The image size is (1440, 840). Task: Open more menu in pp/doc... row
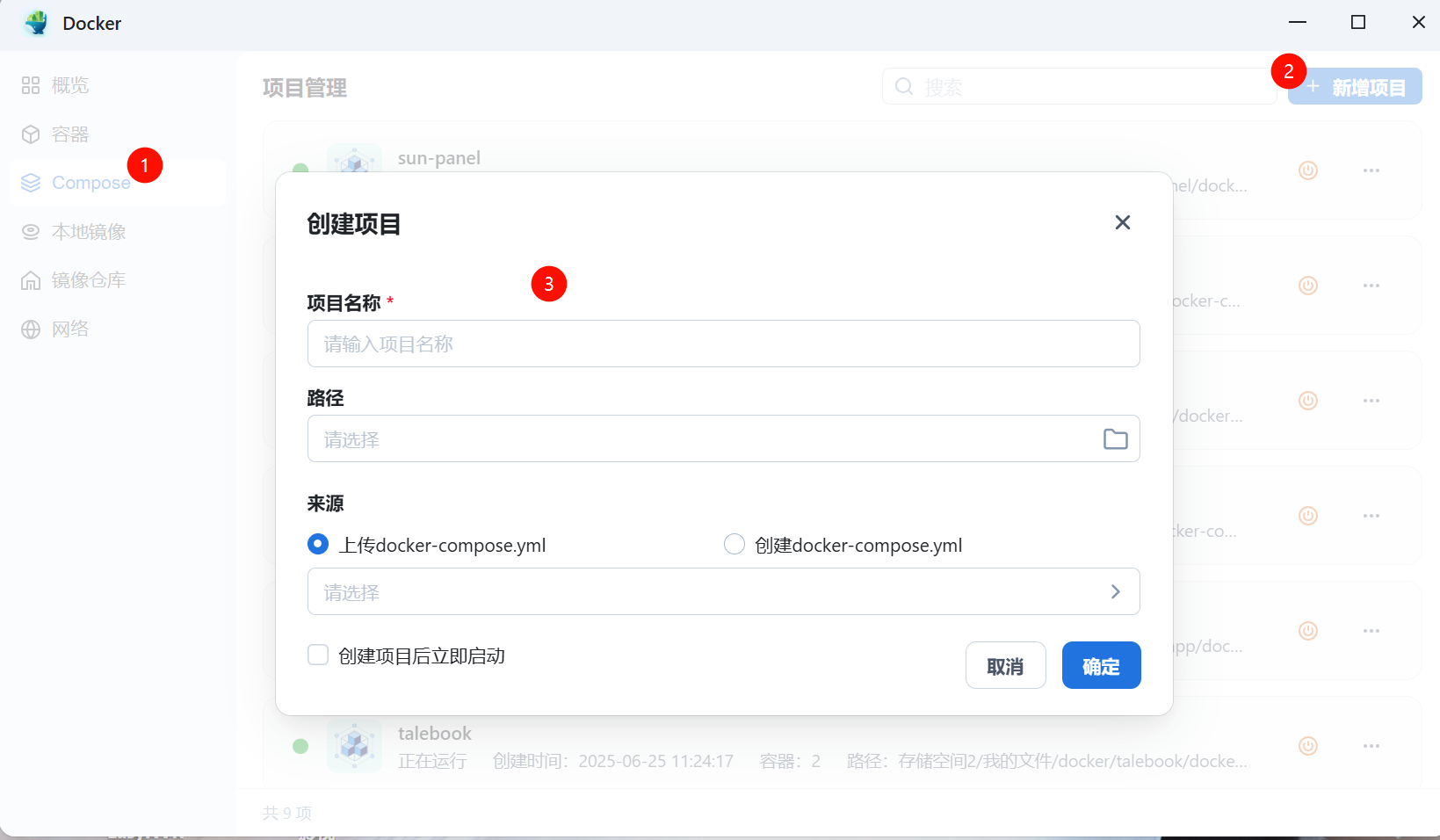(1371, 631)
